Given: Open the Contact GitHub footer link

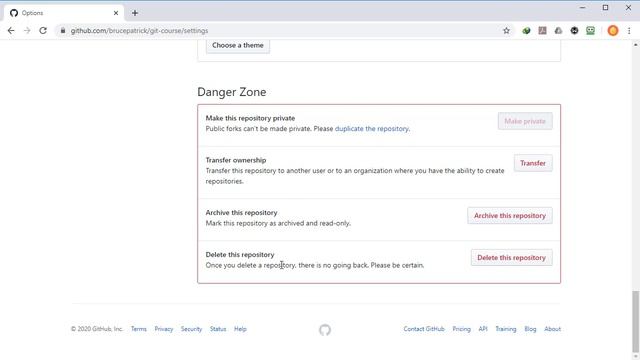Looking at the screenshot, I should point(424,329).
